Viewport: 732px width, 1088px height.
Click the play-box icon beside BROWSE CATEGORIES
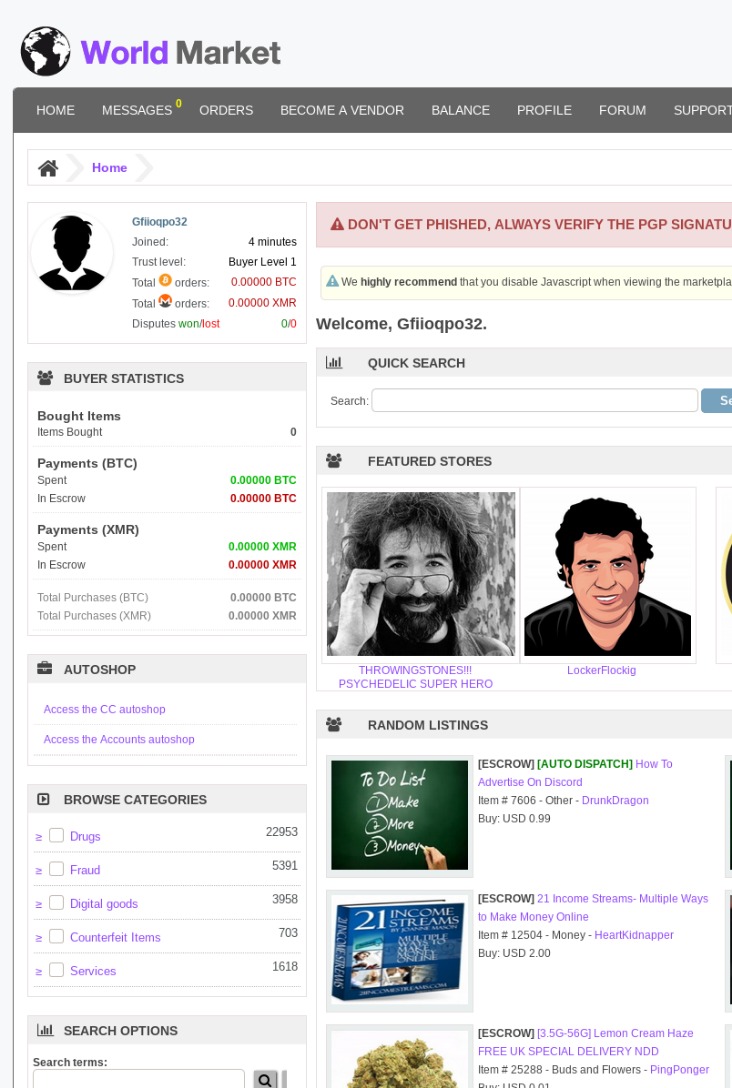(43, 799)
